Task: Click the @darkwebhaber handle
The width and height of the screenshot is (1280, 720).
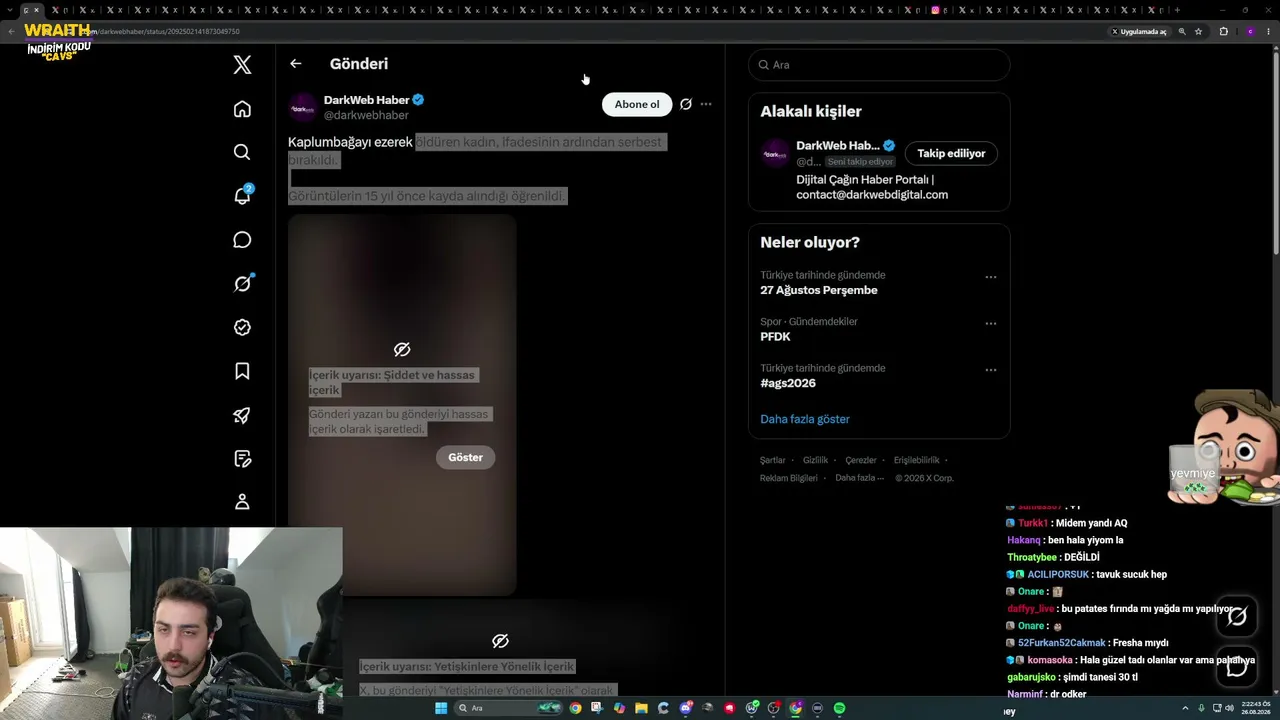Action: coord(366,115)
